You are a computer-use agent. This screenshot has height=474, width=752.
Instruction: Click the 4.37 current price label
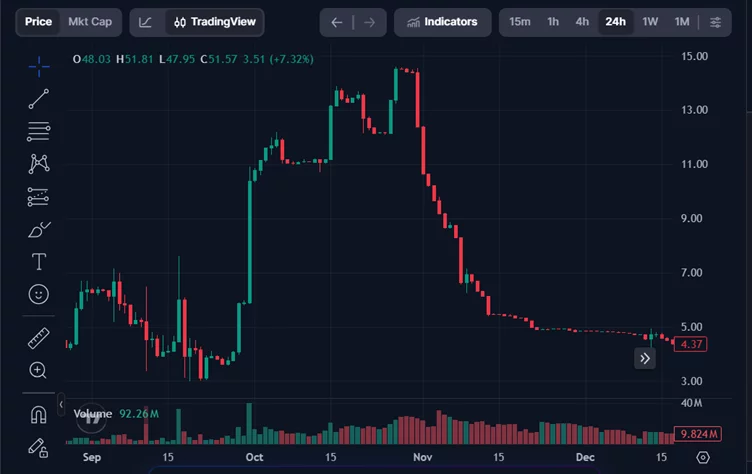point(691,344)
